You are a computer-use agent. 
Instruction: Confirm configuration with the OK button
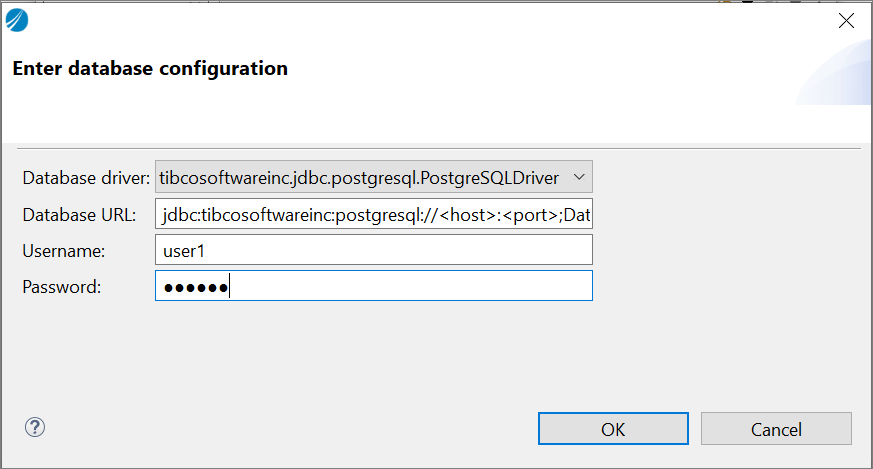(x=613, y=429)
